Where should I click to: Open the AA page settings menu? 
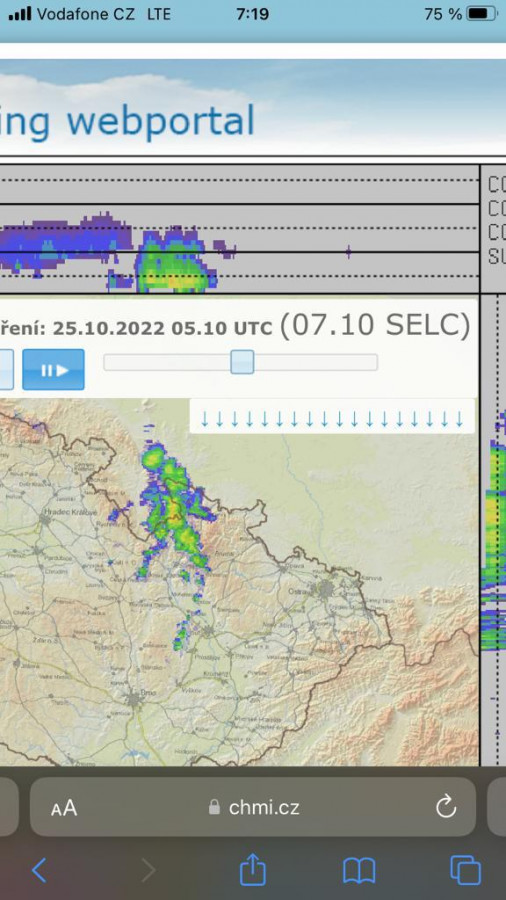[x=64, y=808]
